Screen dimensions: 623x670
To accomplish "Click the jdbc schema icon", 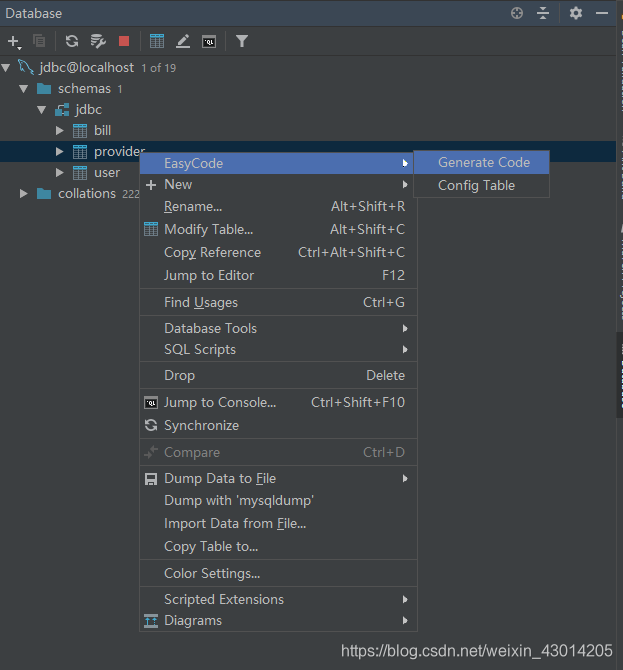I will coord(62,110).
